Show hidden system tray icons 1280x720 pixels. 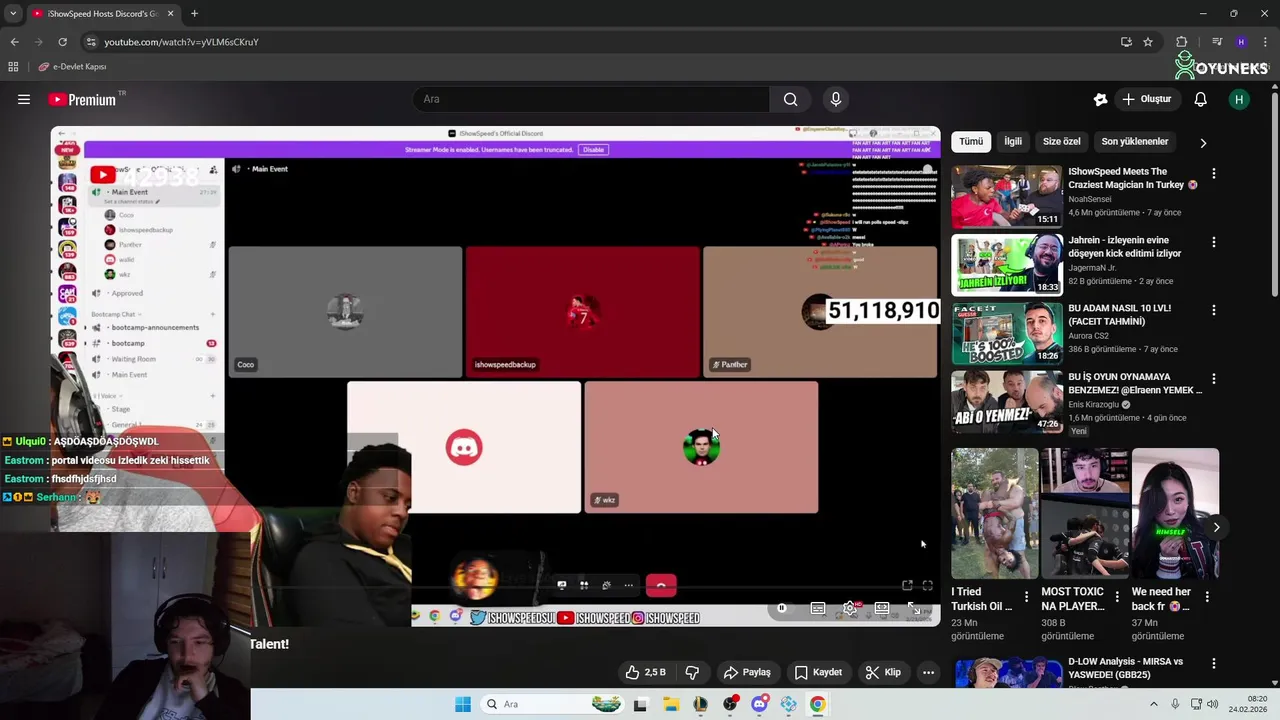1153,704
